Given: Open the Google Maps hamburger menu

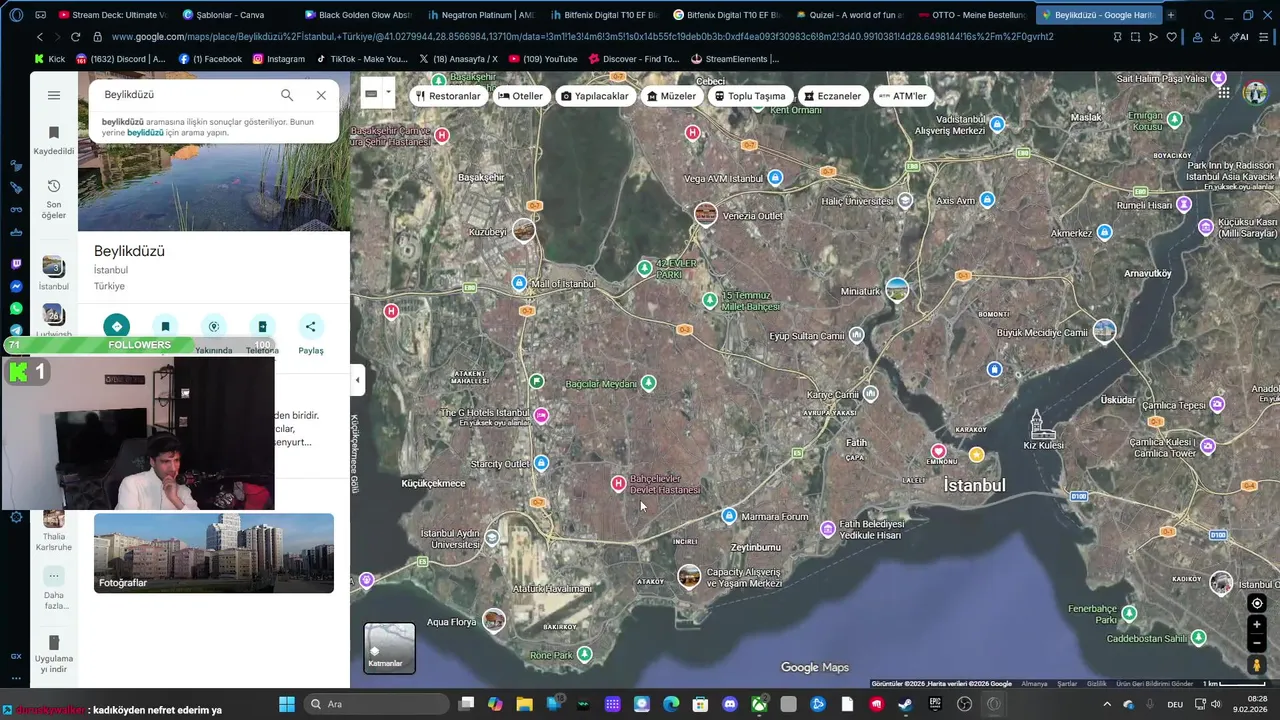Looking at the screenshot, I should (54, 95).
